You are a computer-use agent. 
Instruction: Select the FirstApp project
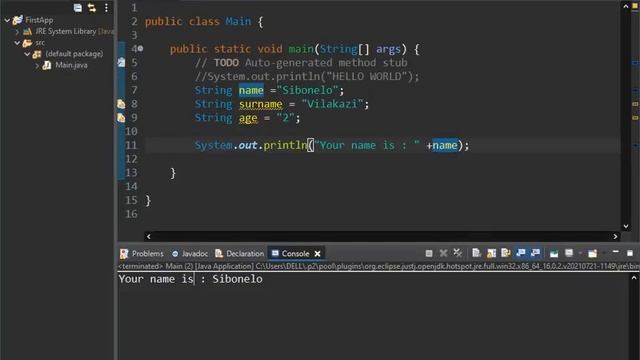click(x=39, y=20)
